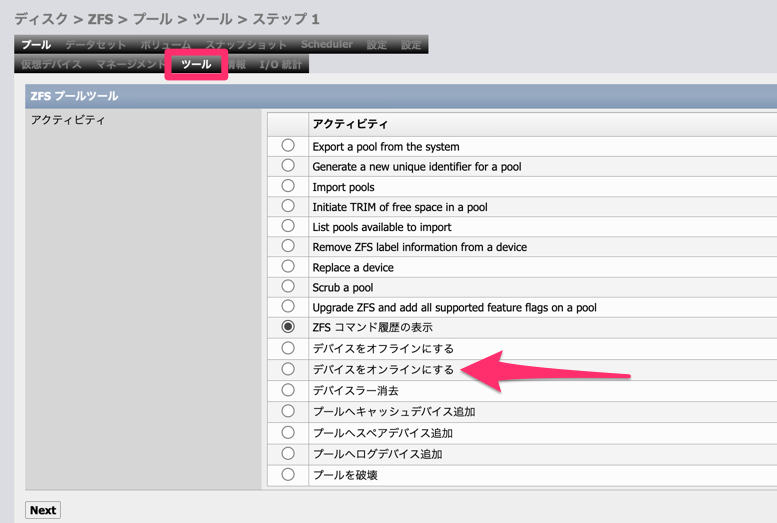Pick the 'Replace a device' radio option
Viewport: 777px width, 523px height.
click(288, 267)
